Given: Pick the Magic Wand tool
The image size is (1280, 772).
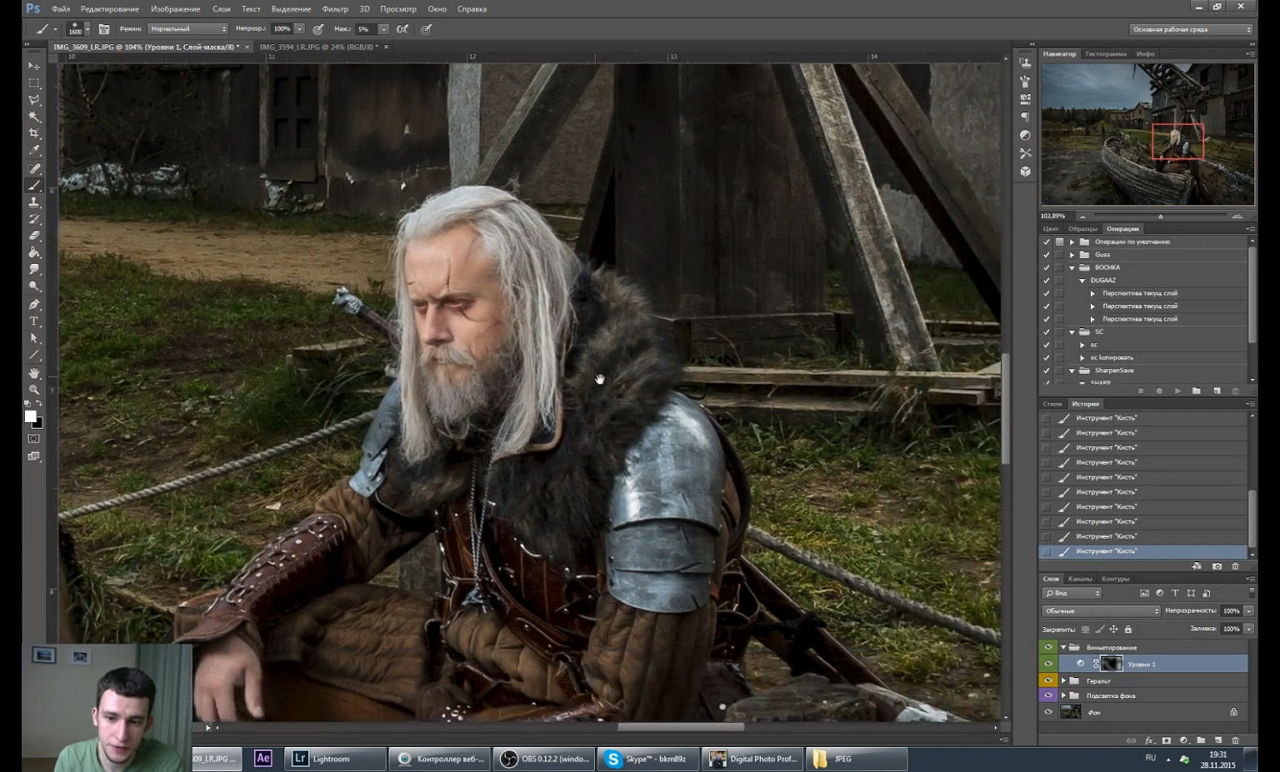Looking at the screenshot, I should click(34, 116).
